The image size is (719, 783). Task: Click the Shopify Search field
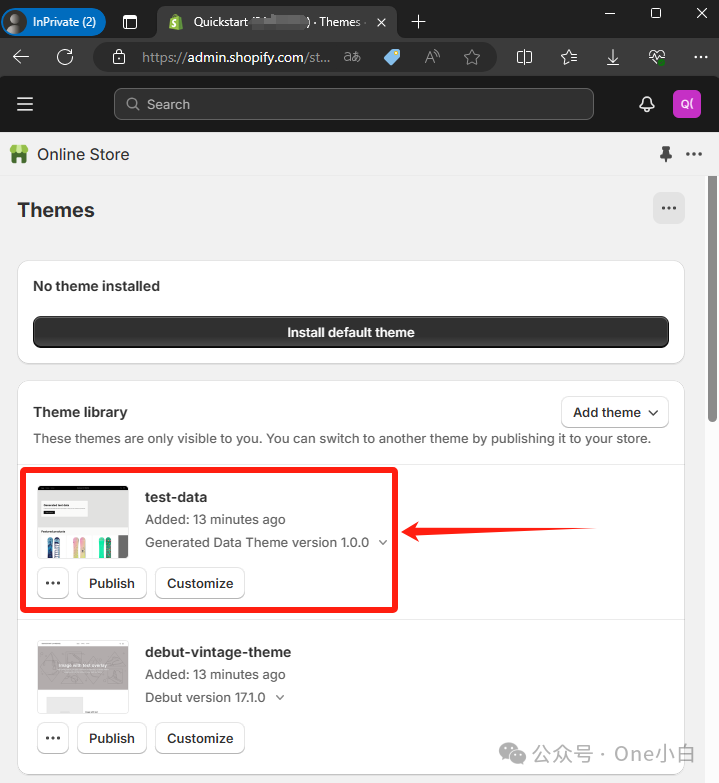pyautogui.click(x=354, y=104)
